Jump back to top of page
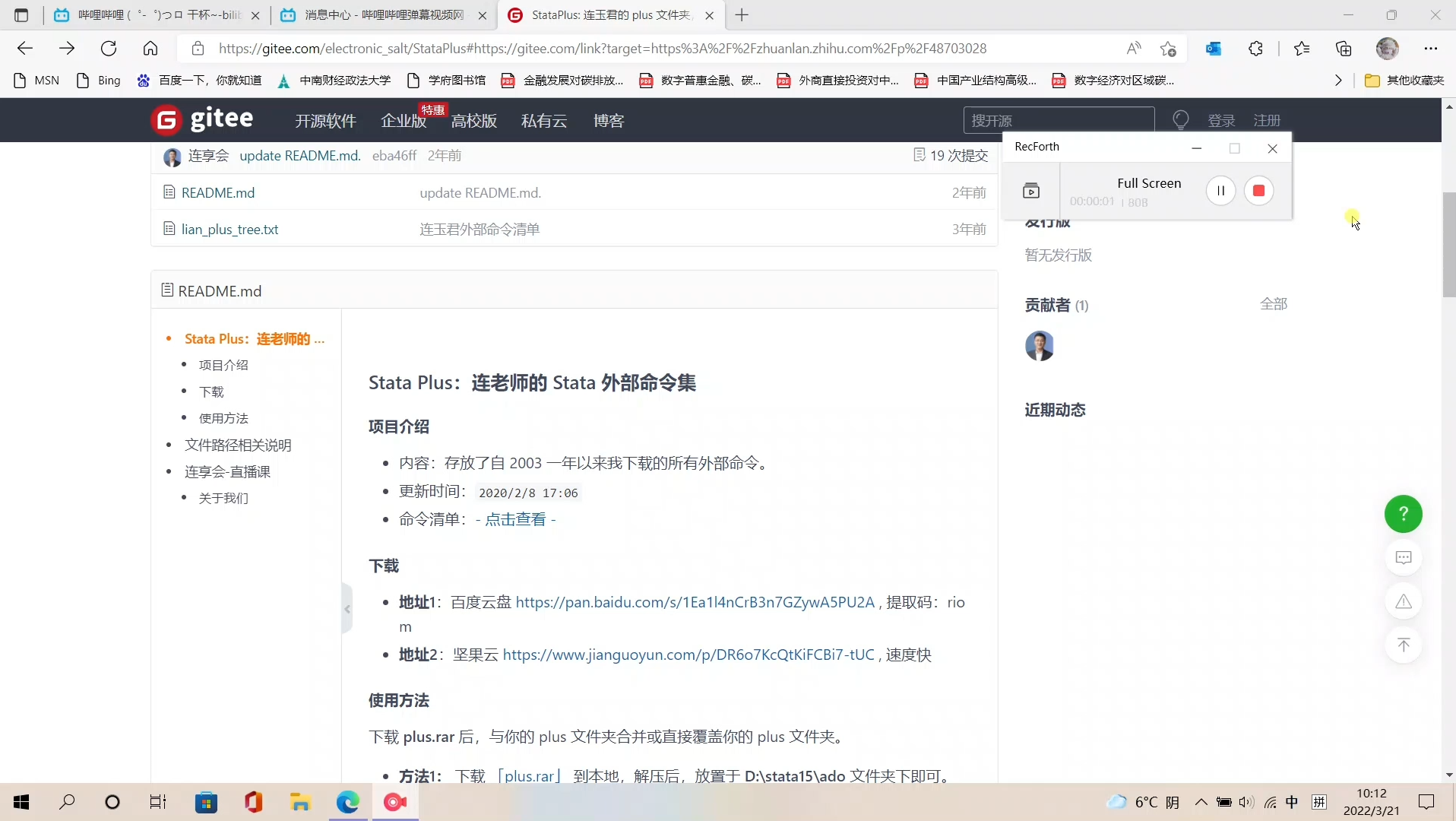Image resolution: width=1456 pixels, height=821 pixels. (x=1404, y=645)
